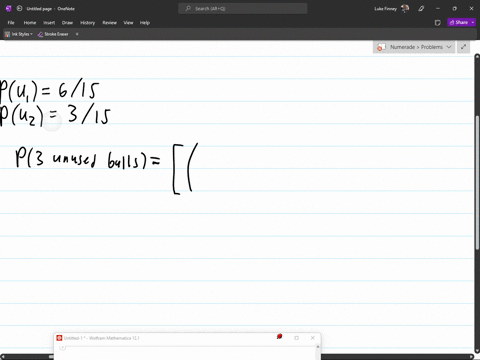Toggle full page view expand icon
This screenshot has width=480, height=360.
pyautogui.click(x=463, y=47)
